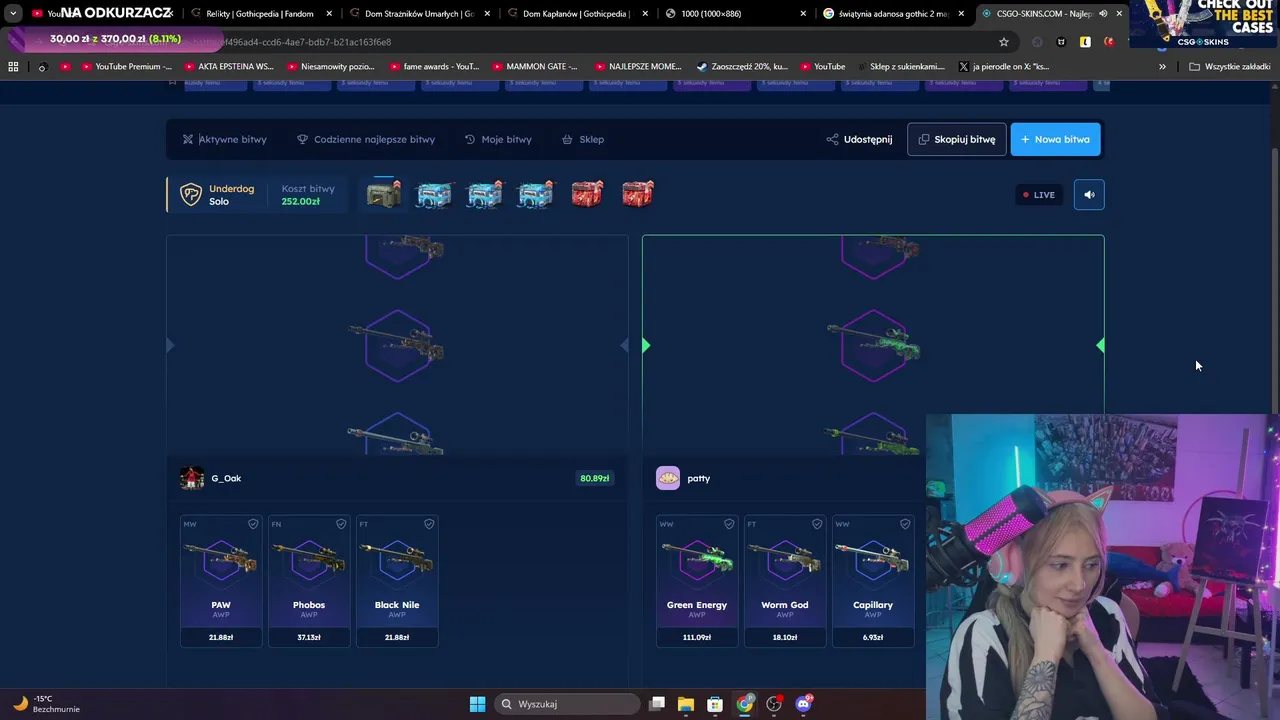The image size is (1280, 720).
Task: Click G_Oak player name
Action: coord(226,478)
